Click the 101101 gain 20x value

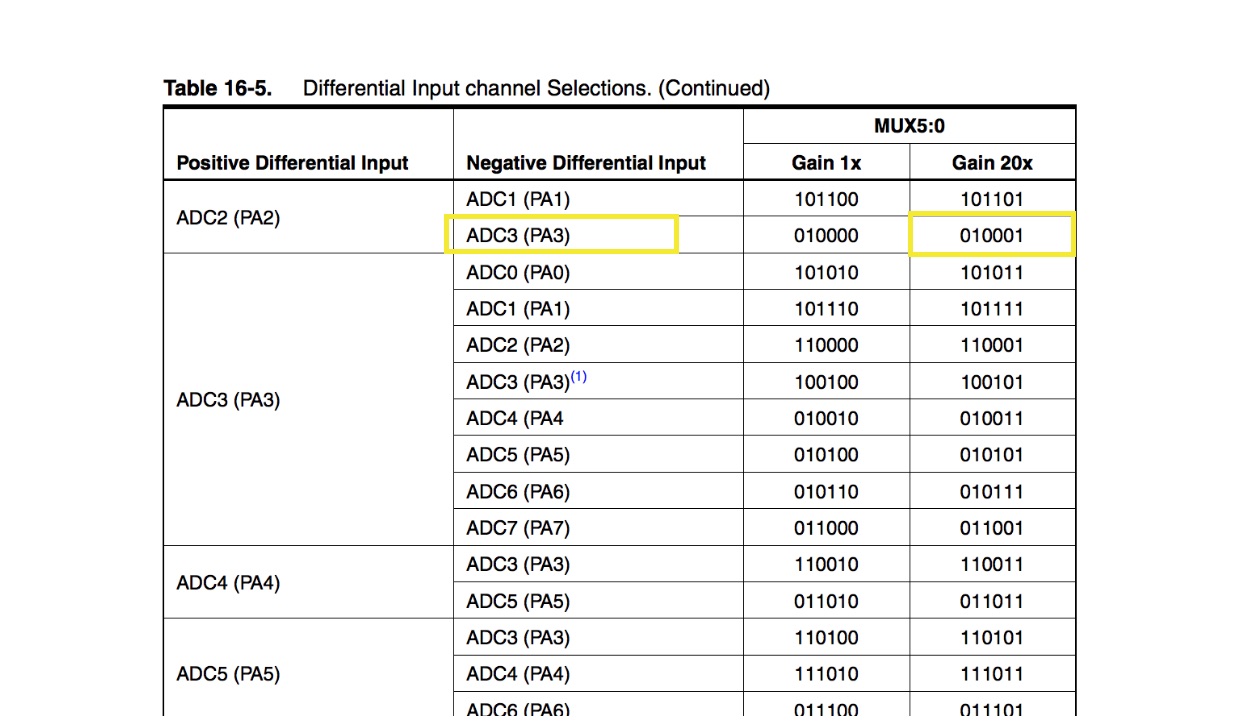(x=991, y=199)
